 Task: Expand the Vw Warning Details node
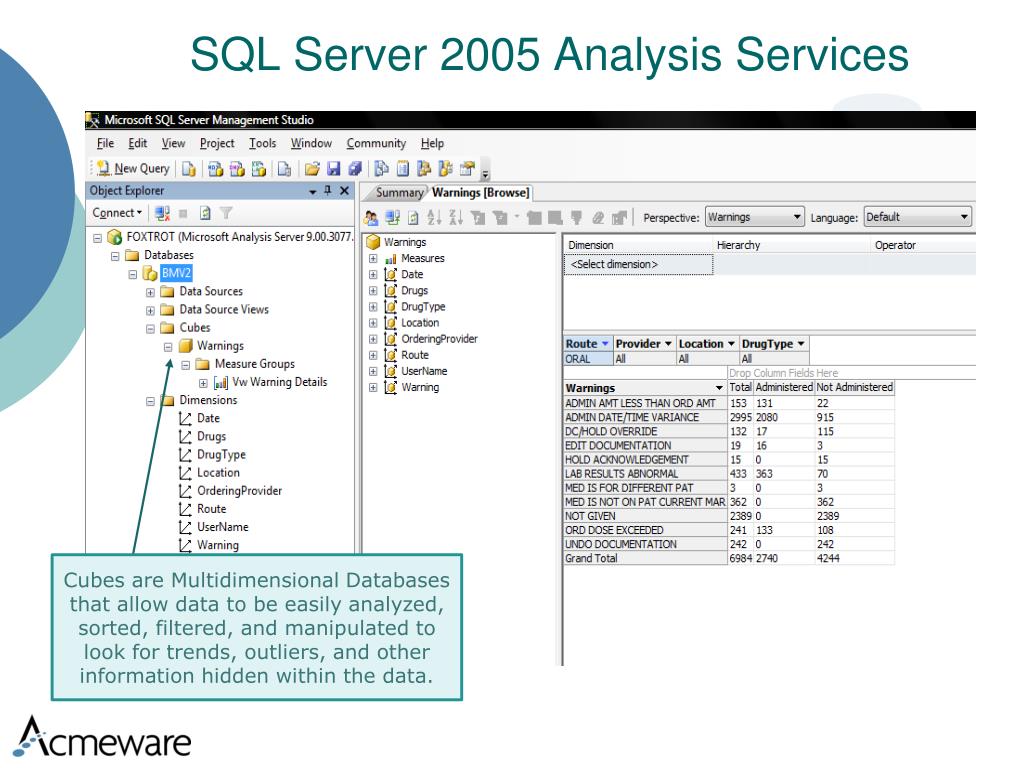point(203,383)
